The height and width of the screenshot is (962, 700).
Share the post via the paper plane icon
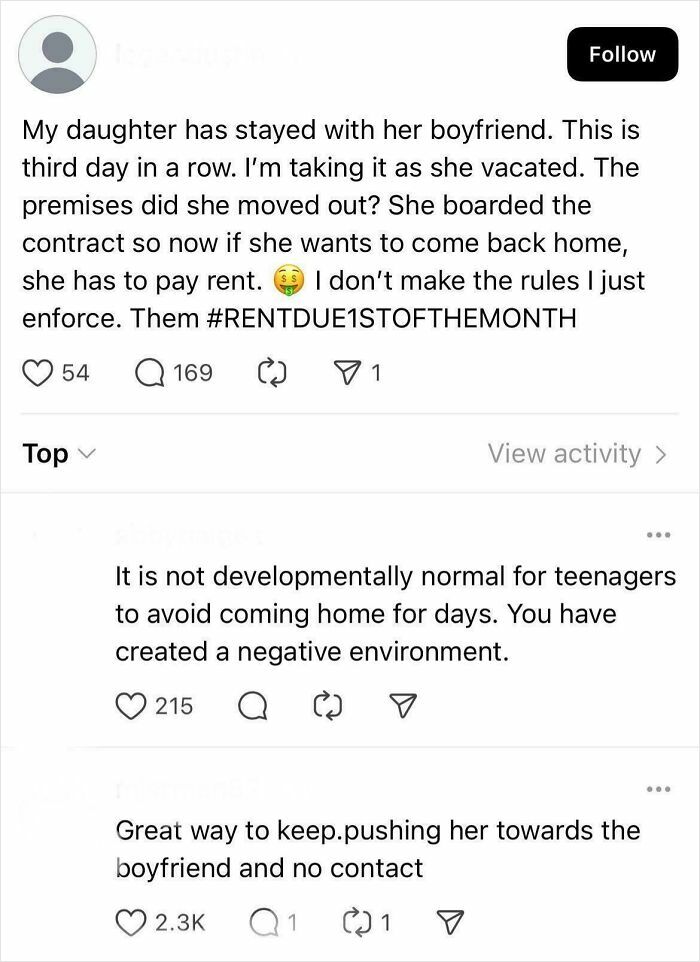(346, 371)
